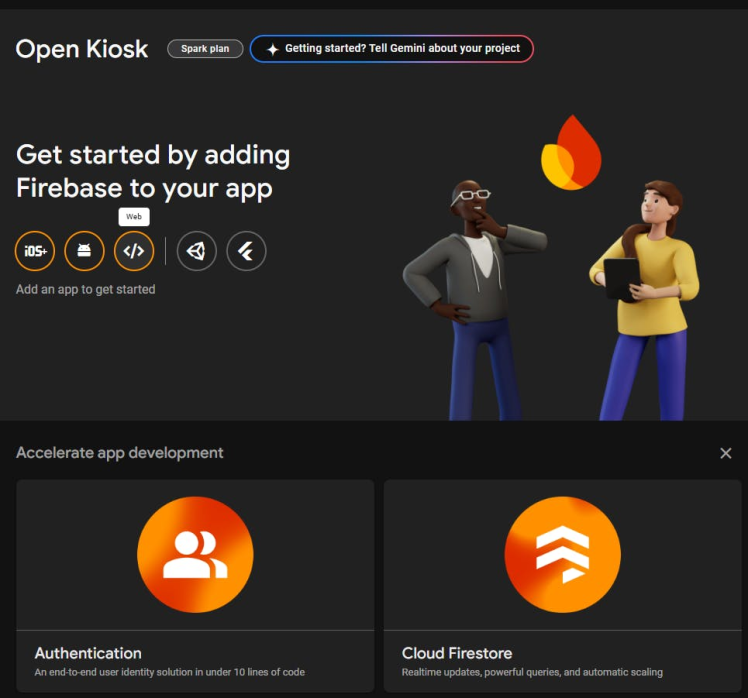
Task: Click the Android platform icon
Action: coord(84,251)
